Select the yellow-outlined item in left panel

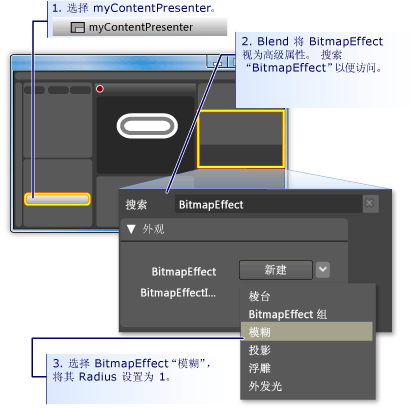[x=57, y=199]
